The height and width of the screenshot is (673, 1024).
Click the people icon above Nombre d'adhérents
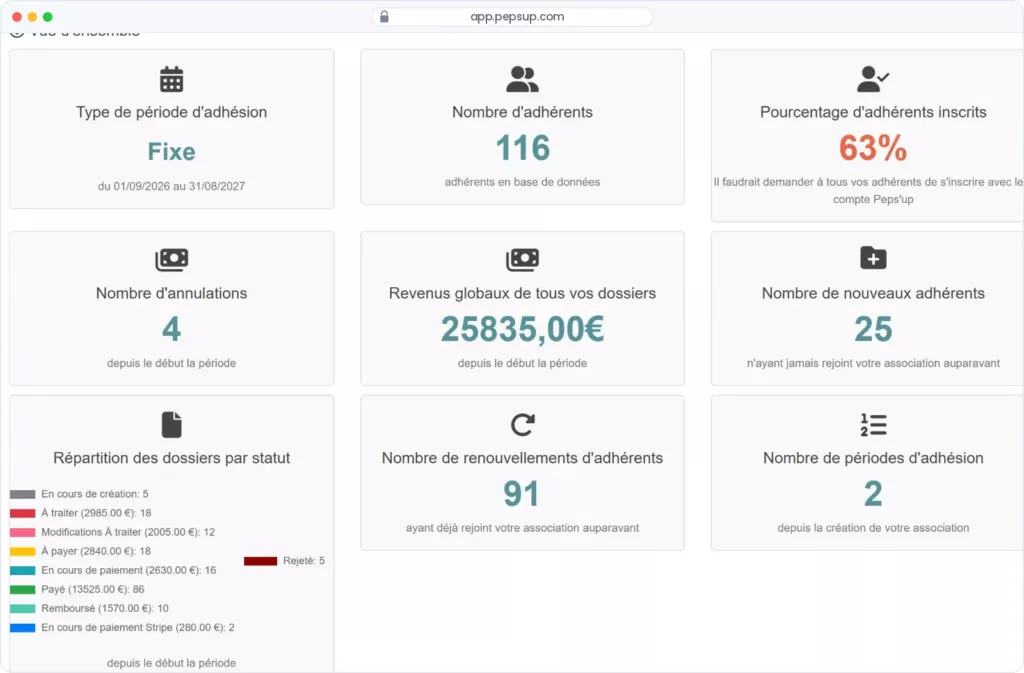(x=522, y=79)
